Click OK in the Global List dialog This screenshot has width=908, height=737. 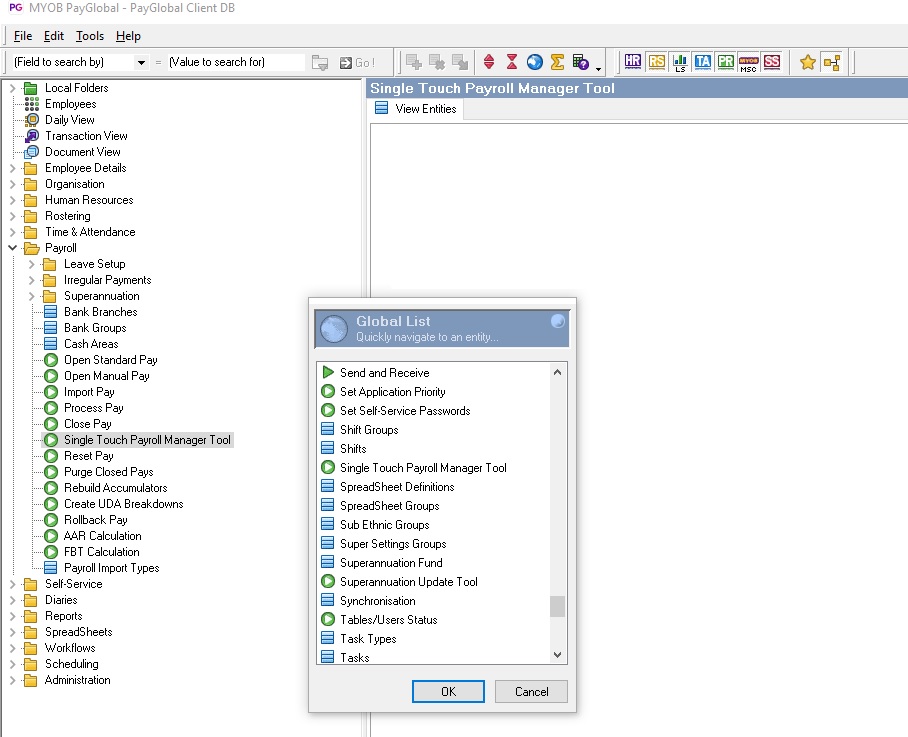click(x=448, y=691)
